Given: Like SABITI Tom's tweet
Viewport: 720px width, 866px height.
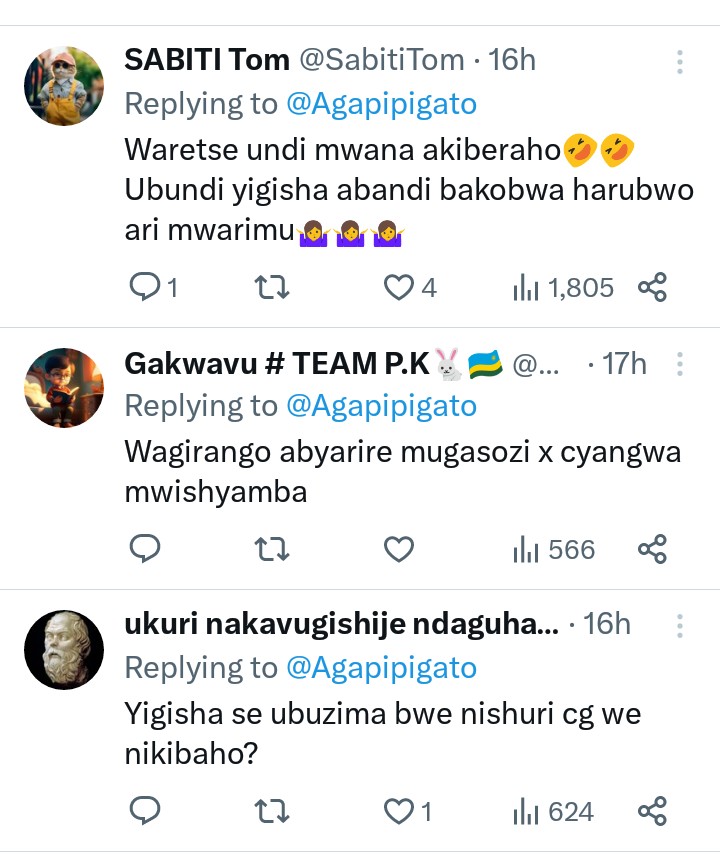Looking at the screenshot, I should (x=400, y=288).
